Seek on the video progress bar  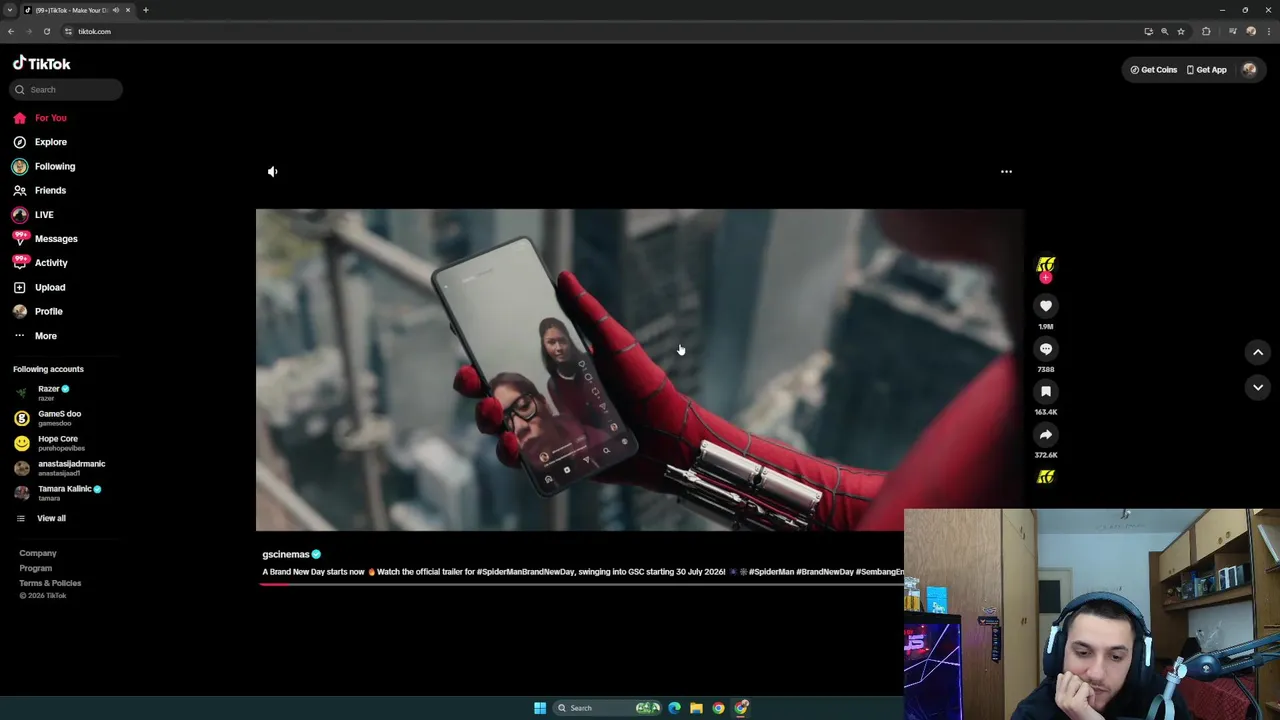point(580,584)
